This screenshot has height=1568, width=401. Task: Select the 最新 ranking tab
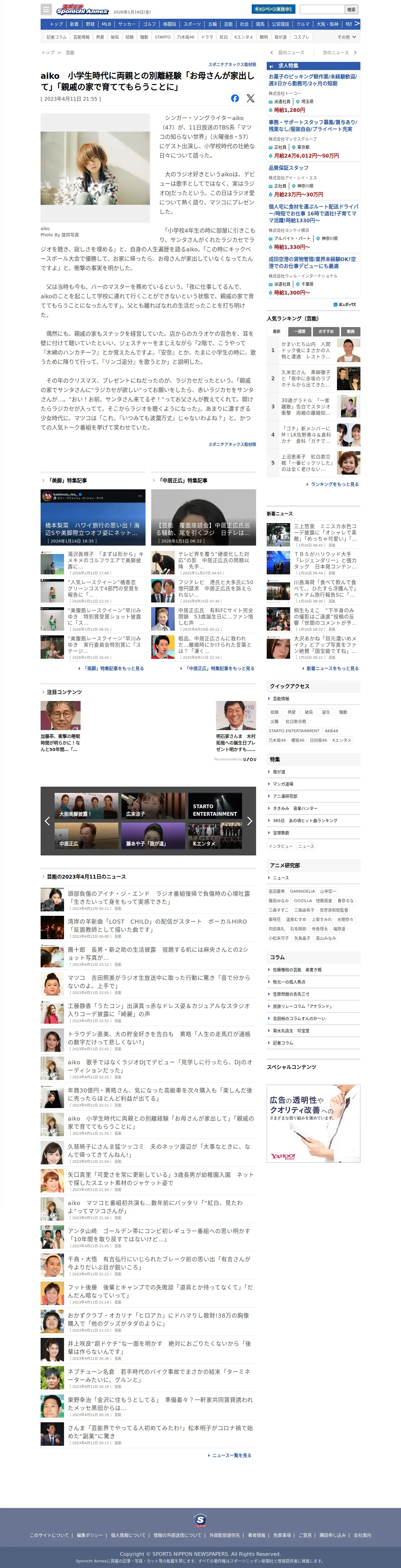coord(276,331)
